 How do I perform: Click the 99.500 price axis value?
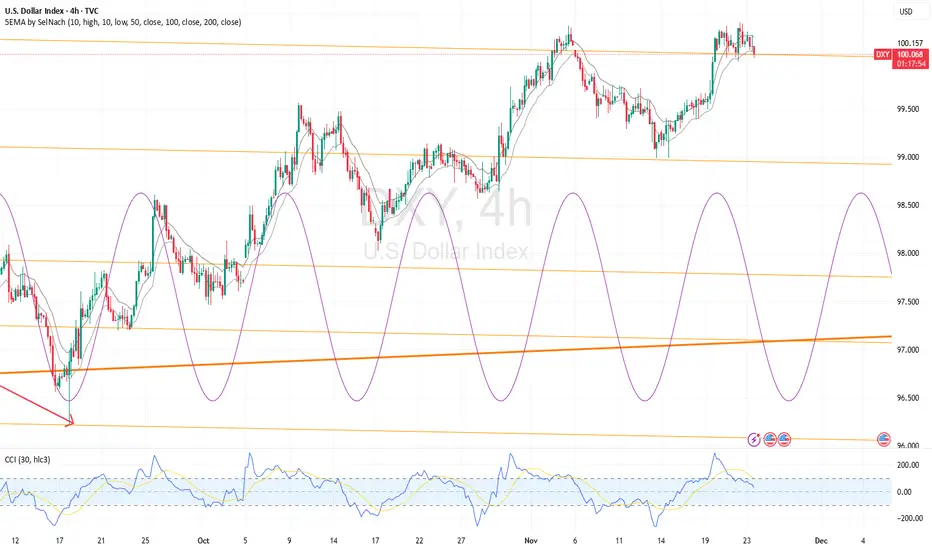coord(908,109)
